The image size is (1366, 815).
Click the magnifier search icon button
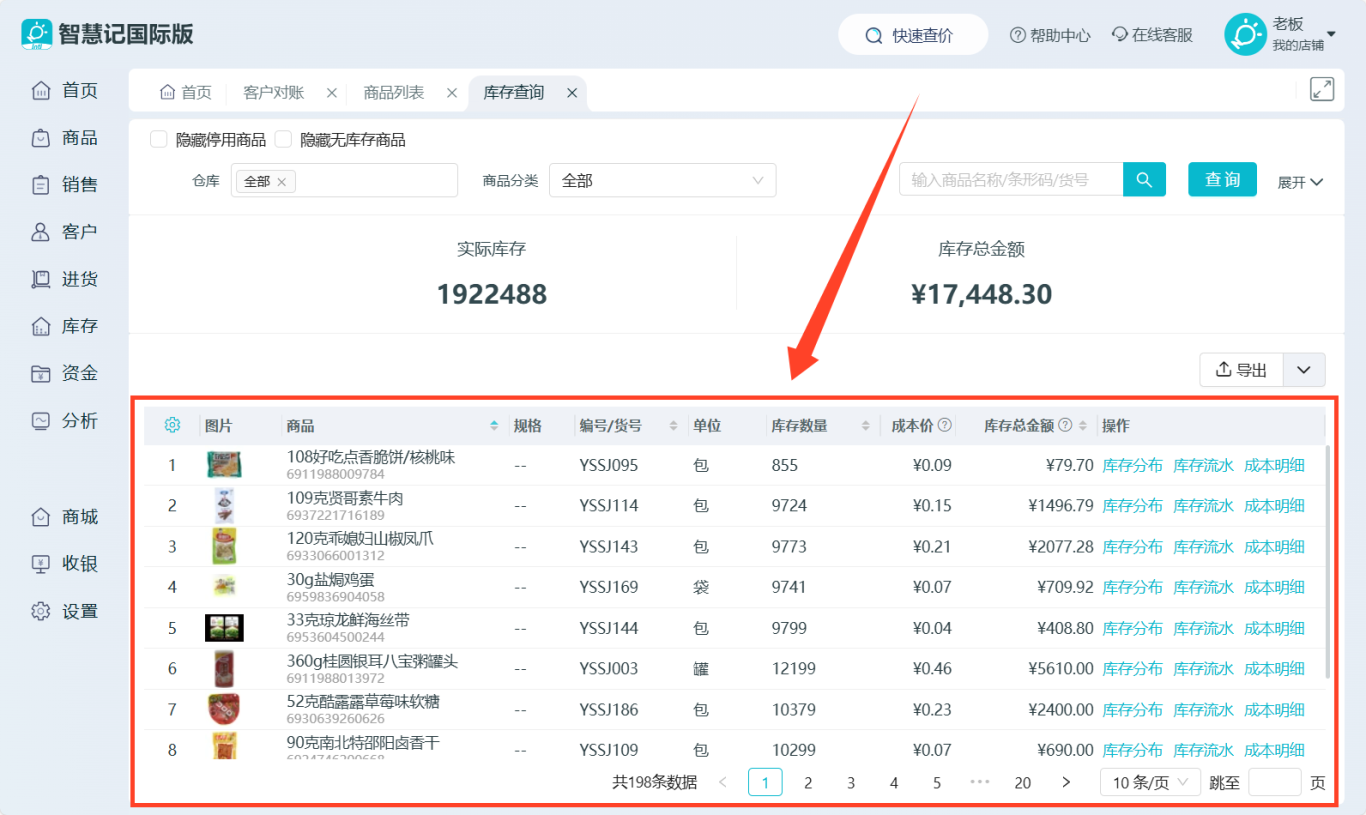pyautogui.click(x=1144, y=180)
